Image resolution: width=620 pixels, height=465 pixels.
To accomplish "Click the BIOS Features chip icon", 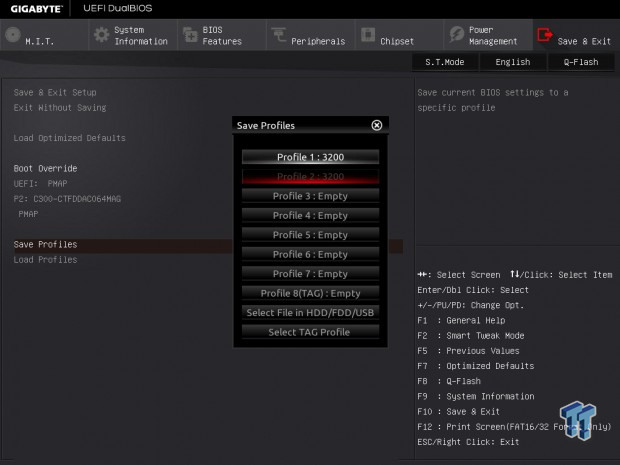I will pos(190,35).
